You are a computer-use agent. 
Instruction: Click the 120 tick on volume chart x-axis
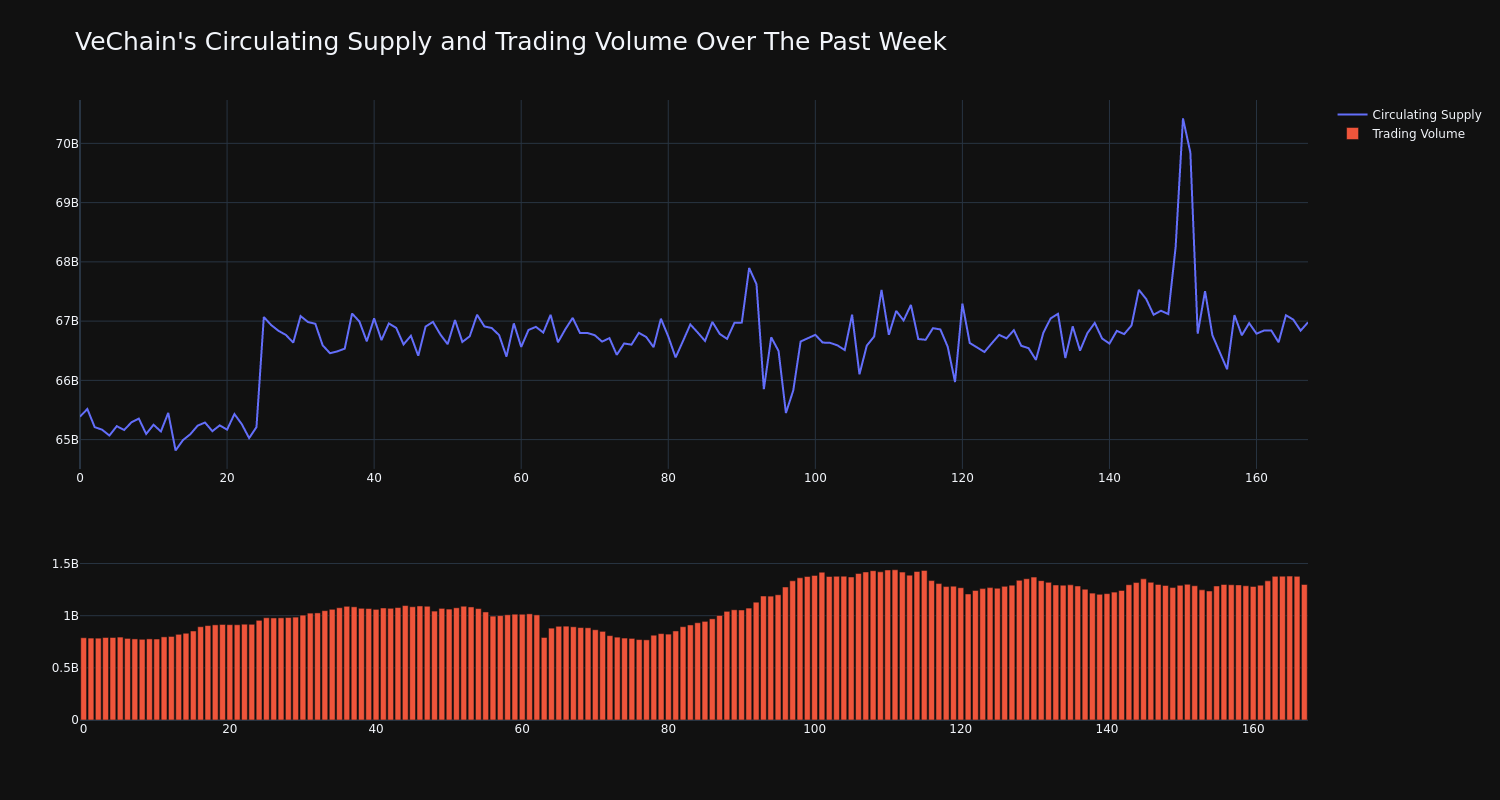pos(961,729)
